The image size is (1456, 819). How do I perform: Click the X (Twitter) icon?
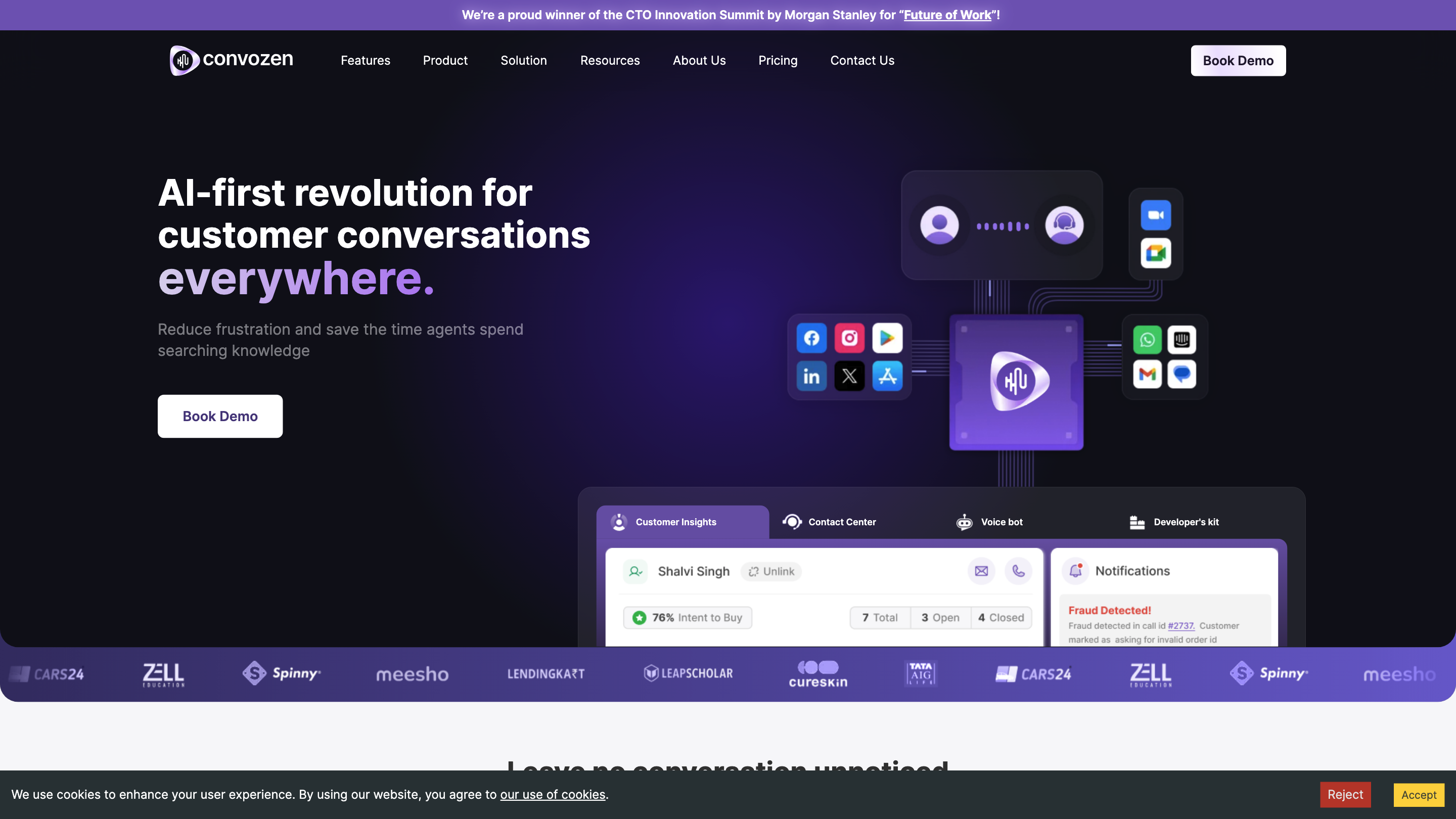click(849, 376)
